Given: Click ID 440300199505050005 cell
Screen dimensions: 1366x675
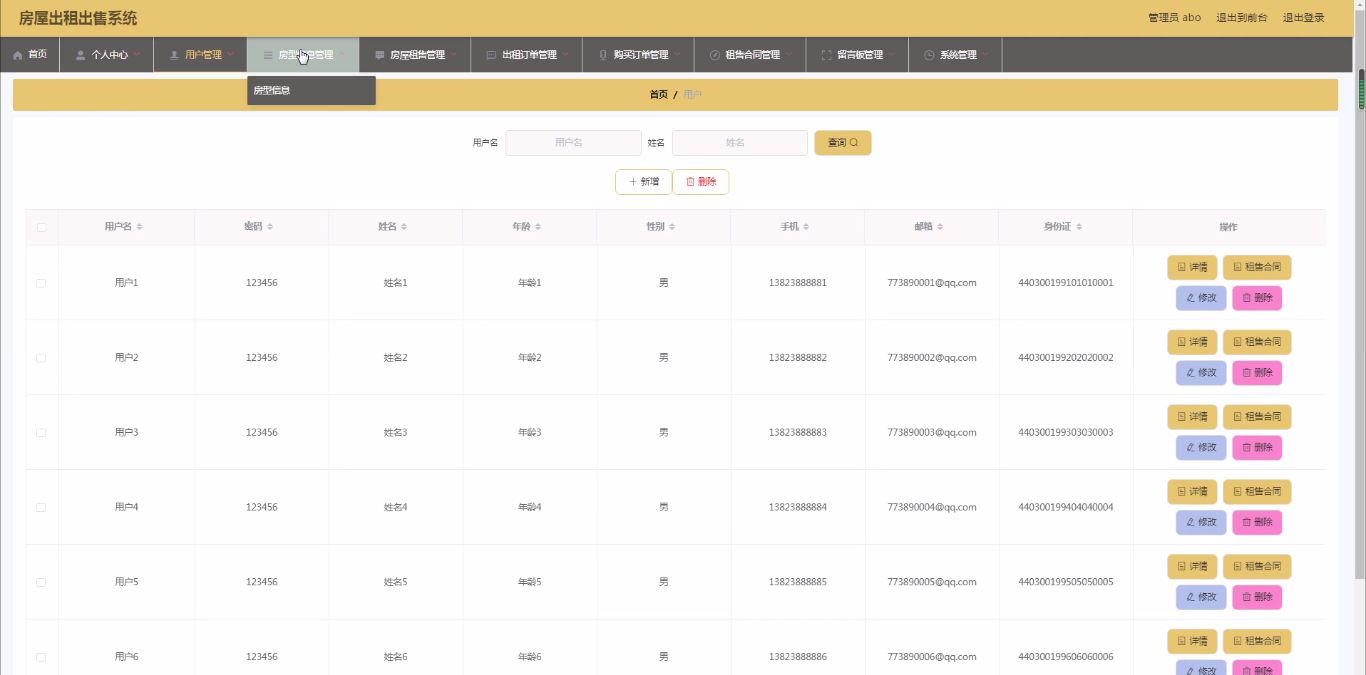Looking at the screenshot, I should (1066, 582).
